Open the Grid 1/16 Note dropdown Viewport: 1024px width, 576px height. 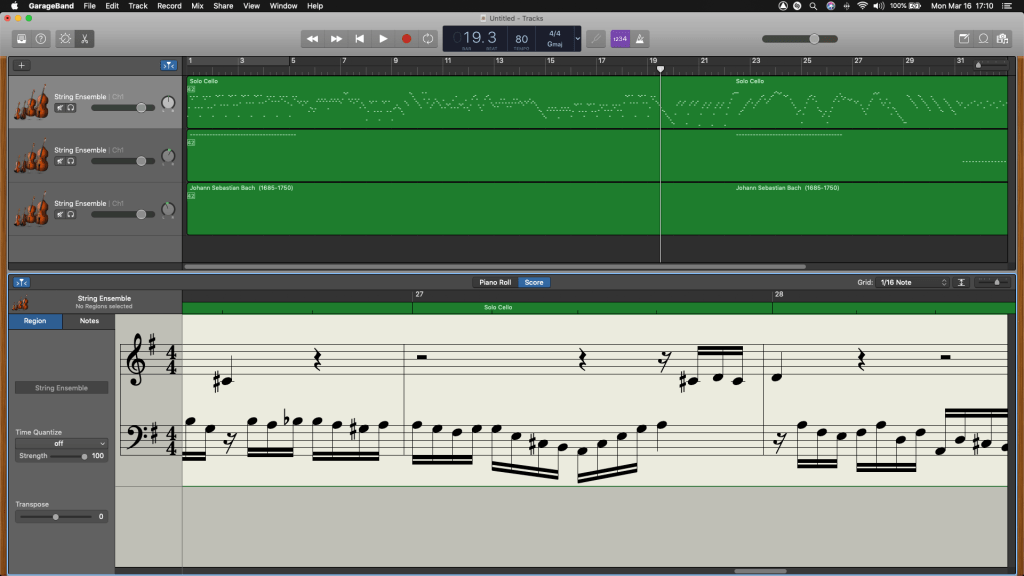pyautogui.click(x=912, y=283)
